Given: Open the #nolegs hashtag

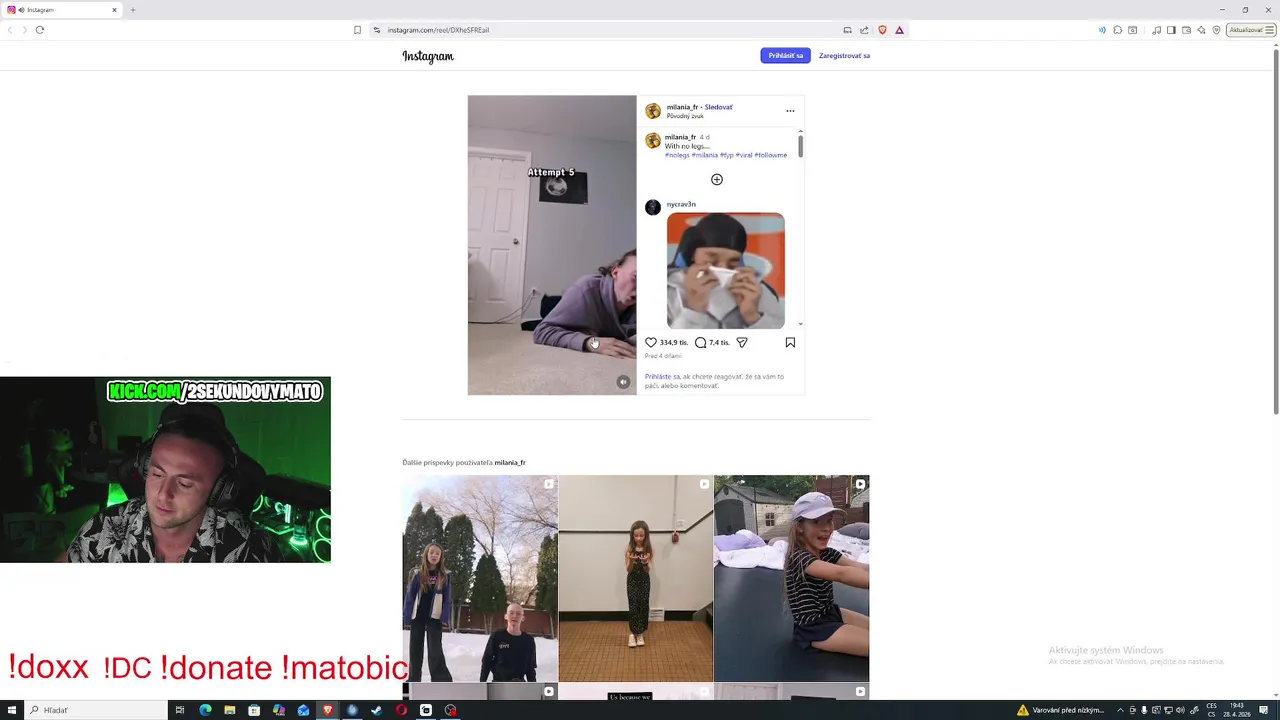Looking at the screenshot, I should (677, 155).
